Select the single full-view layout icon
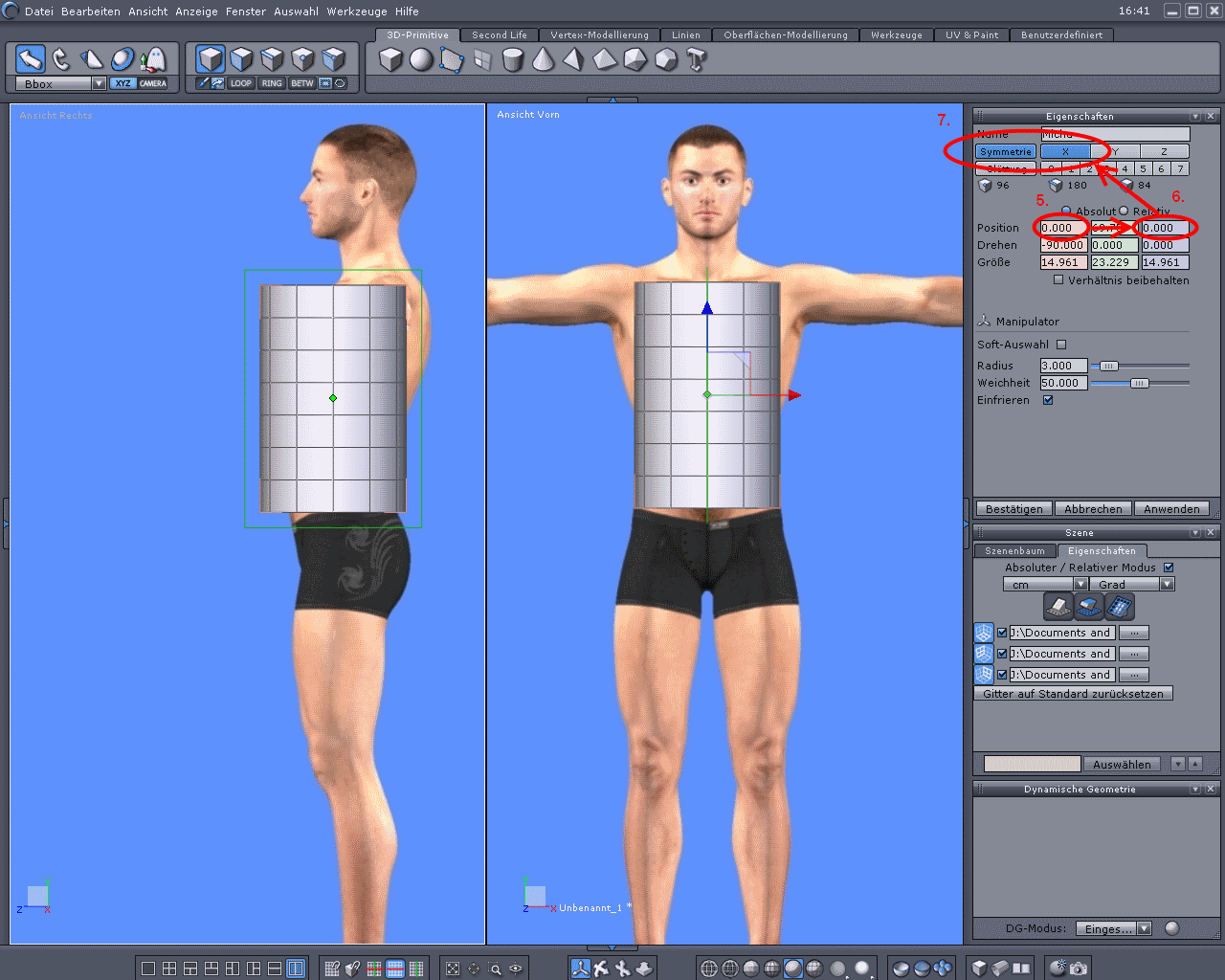1225x980 pixels. [148, 969]
